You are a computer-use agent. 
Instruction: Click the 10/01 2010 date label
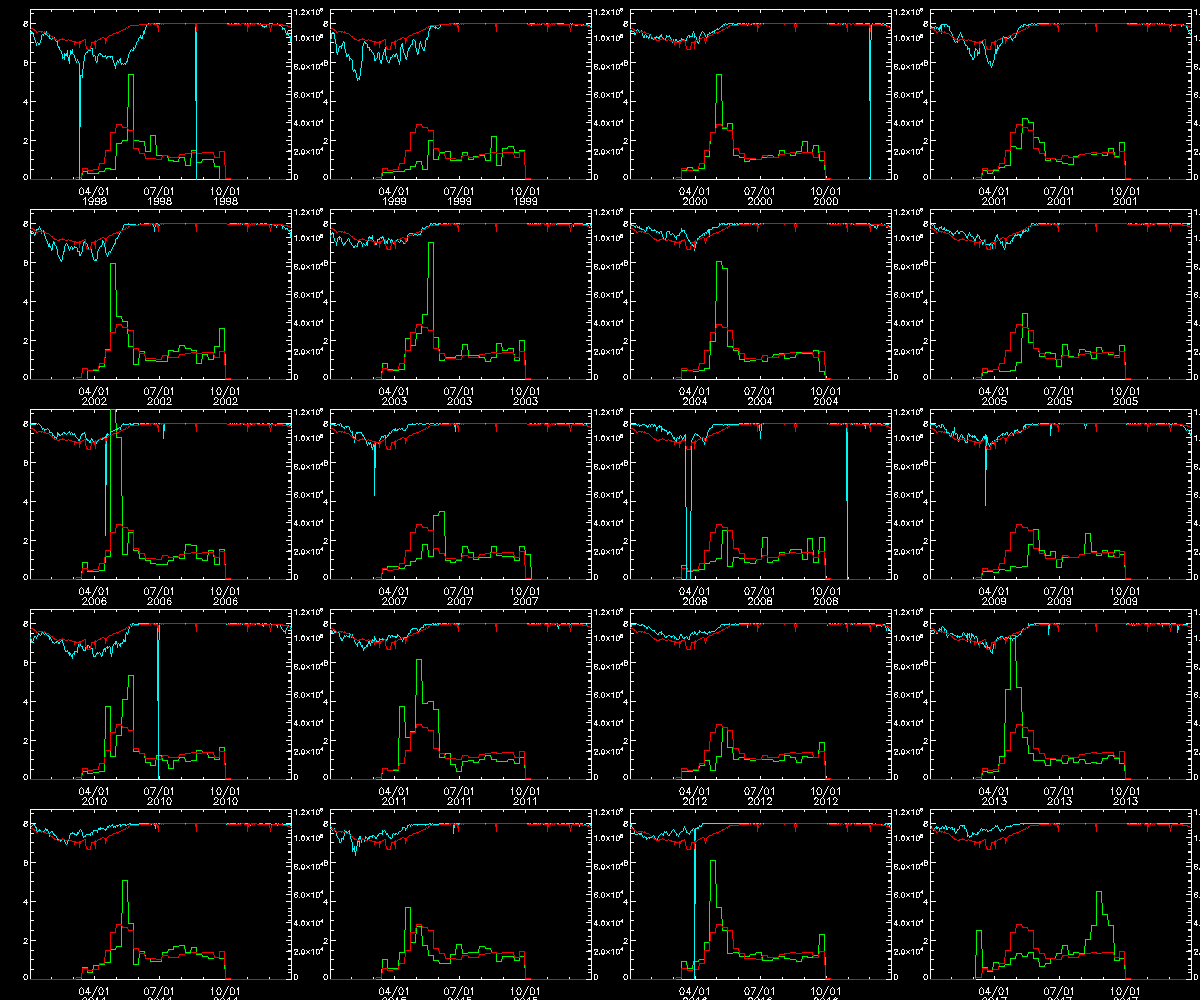[x=225, y=795]
